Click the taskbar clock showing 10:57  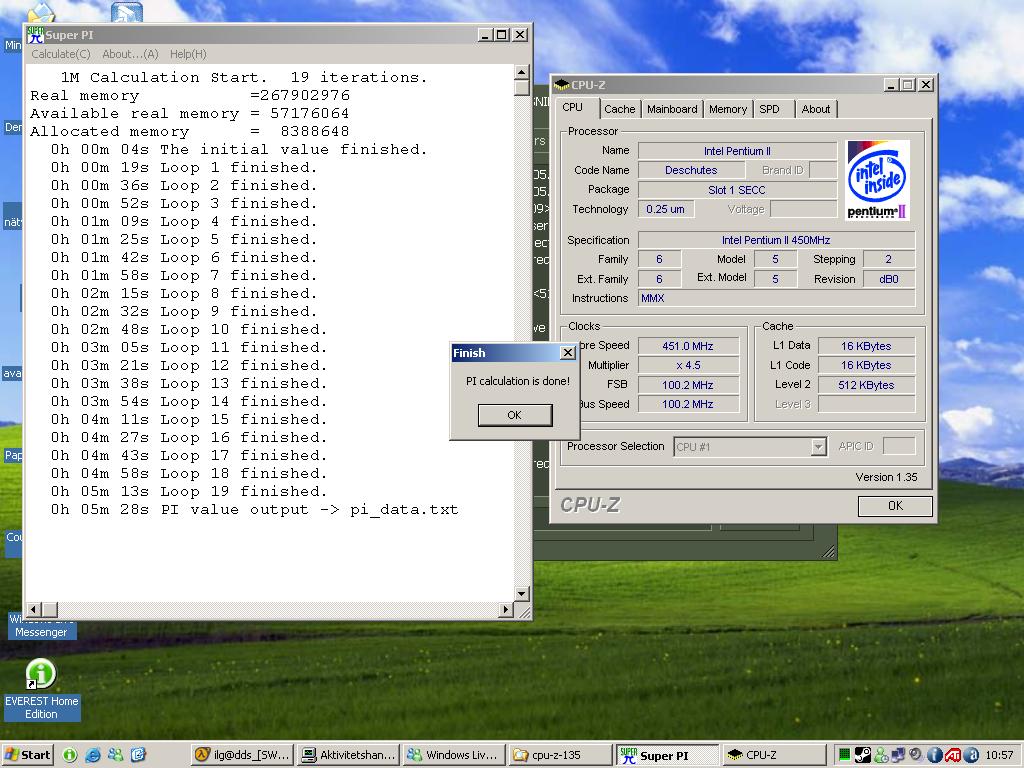(x=999, y=755)
